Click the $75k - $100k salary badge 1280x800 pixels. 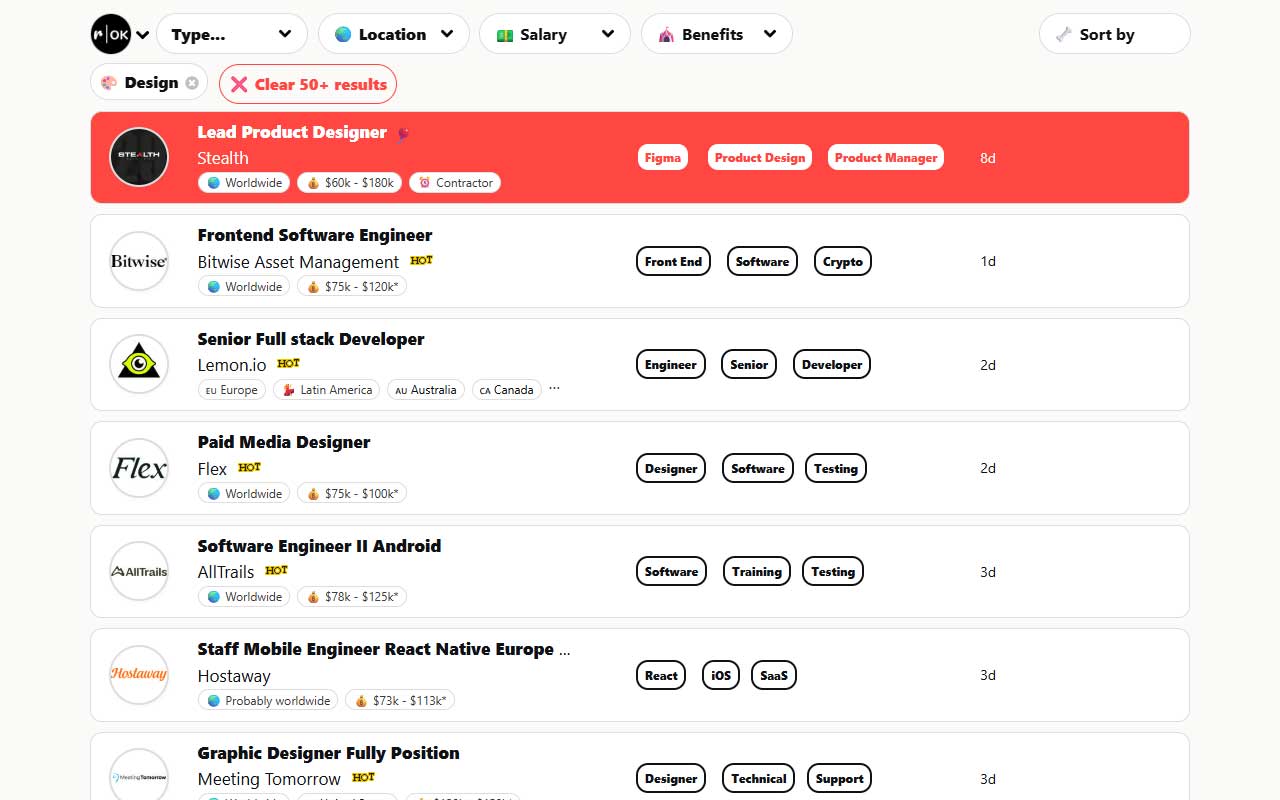(352, 493)
